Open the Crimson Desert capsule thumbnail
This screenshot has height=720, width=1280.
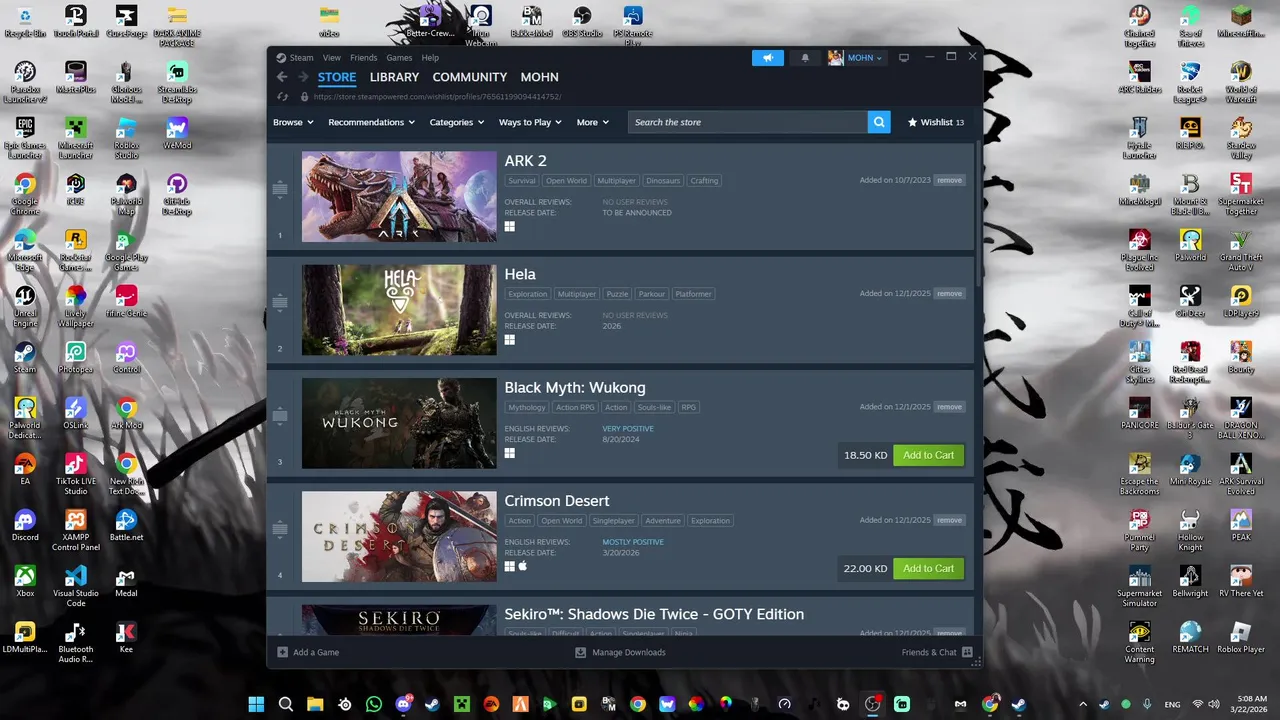[399, 536]
